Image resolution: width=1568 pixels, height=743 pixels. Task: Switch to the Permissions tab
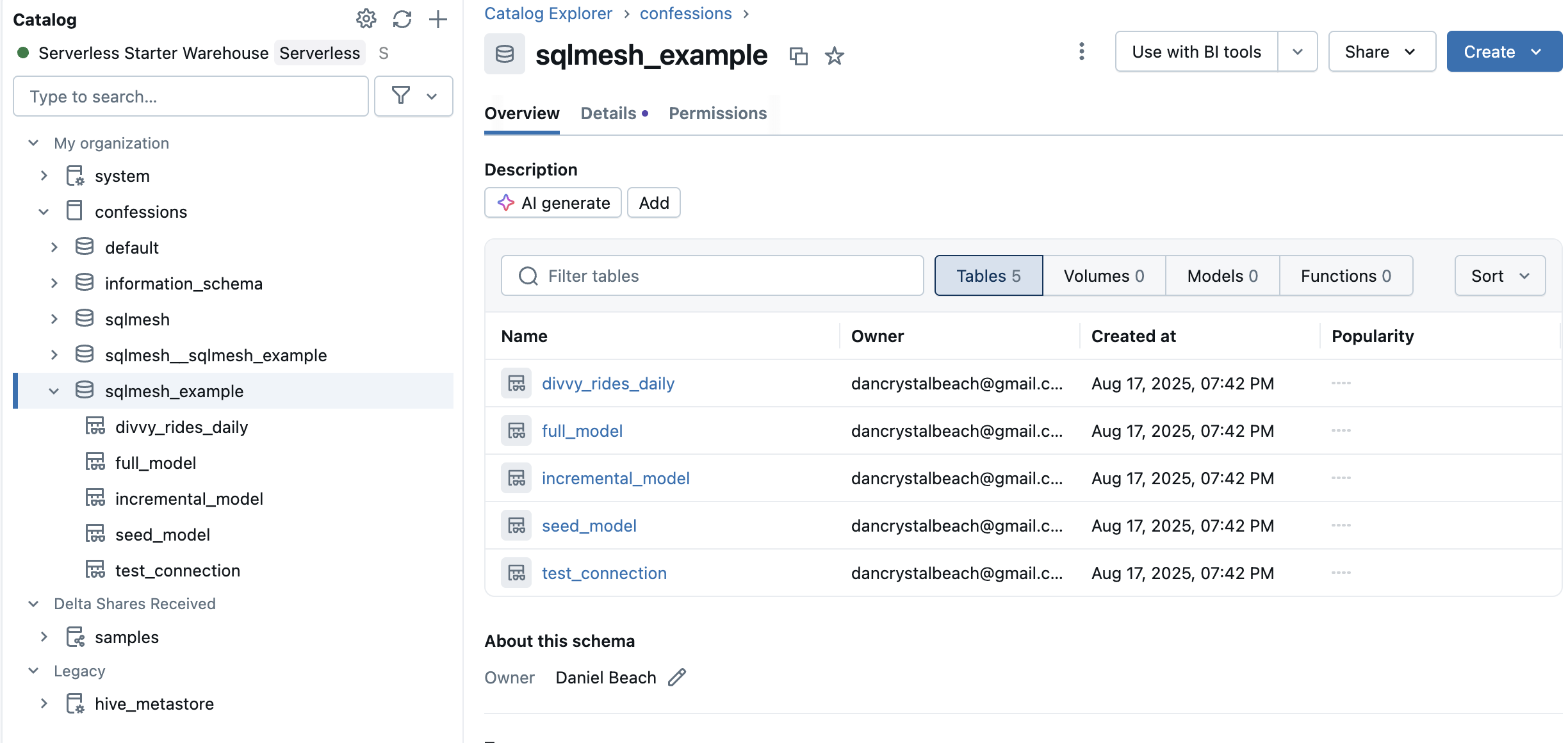pos(717,113)
